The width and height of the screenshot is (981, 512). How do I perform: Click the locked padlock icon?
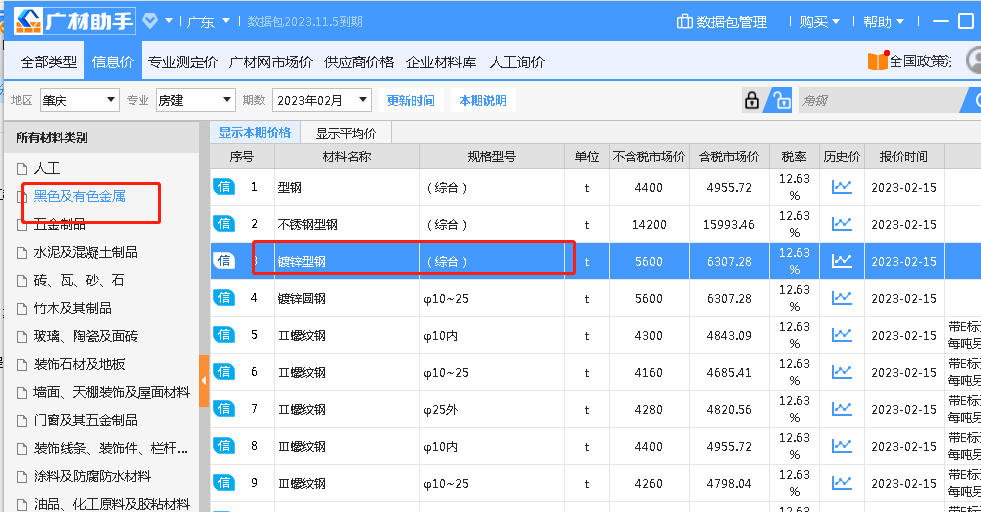pos(752,100)
